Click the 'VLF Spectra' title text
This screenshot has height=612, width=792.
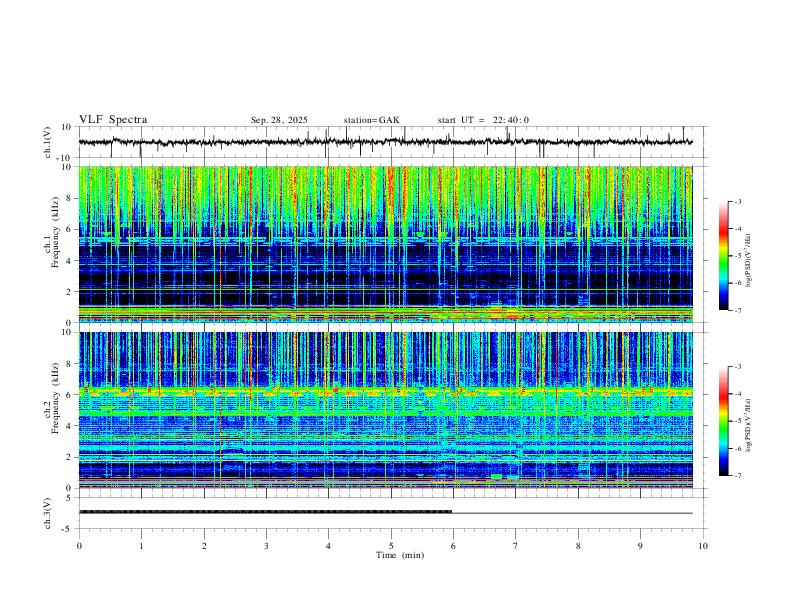click(x=113, y=120)
